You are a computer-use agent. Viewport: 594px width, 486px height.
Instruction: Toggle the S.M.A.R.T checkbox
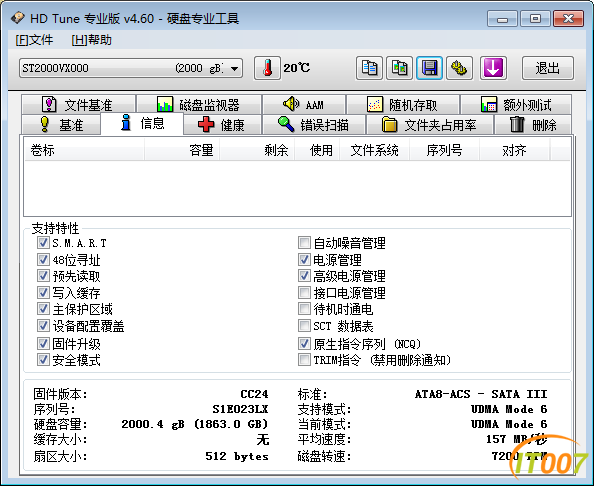(43, 242)
